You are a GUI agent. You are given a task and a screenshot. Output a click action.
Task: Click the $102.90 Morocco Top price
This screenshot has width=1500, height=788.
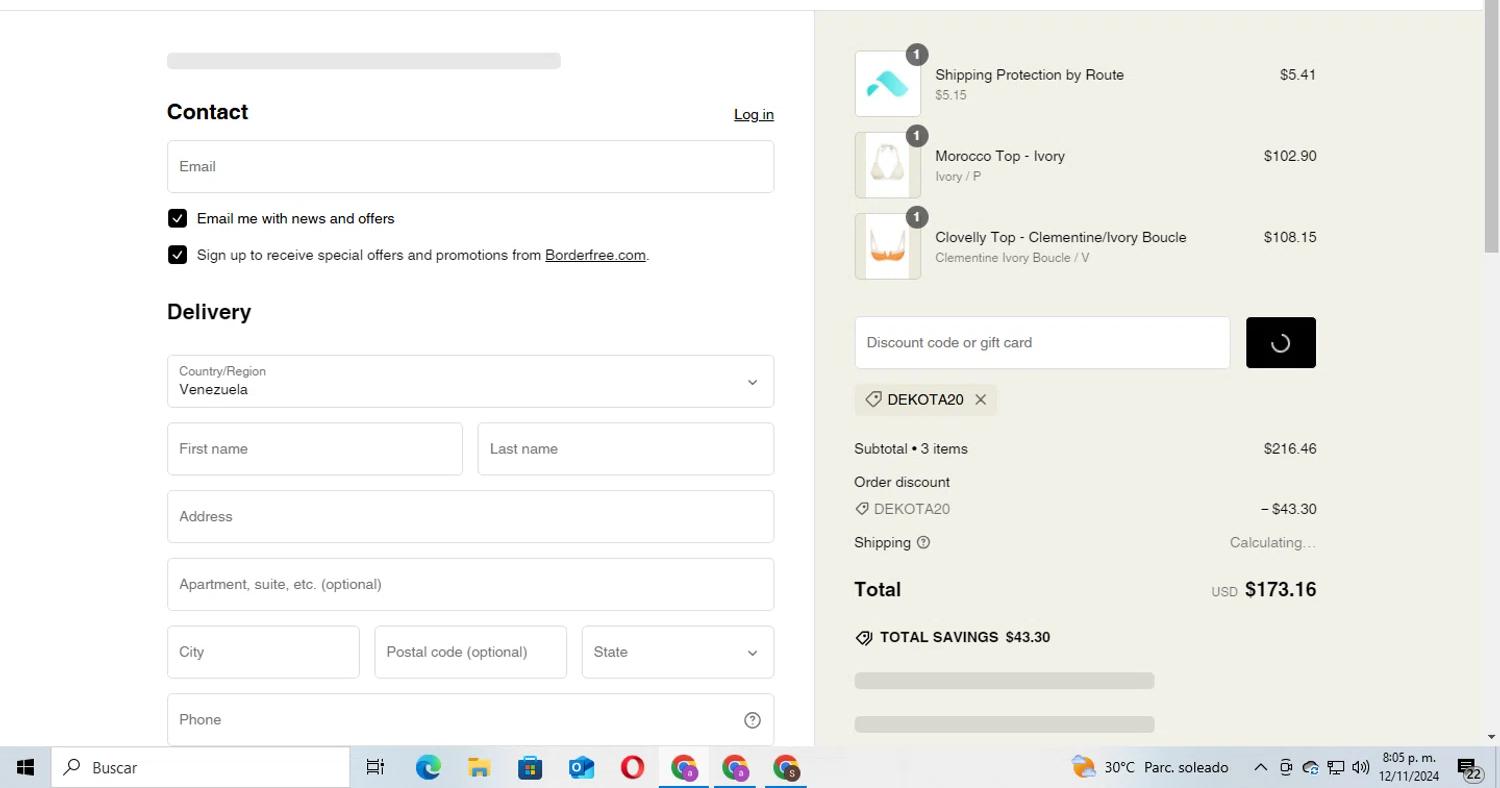click(x=1290, y=156)
